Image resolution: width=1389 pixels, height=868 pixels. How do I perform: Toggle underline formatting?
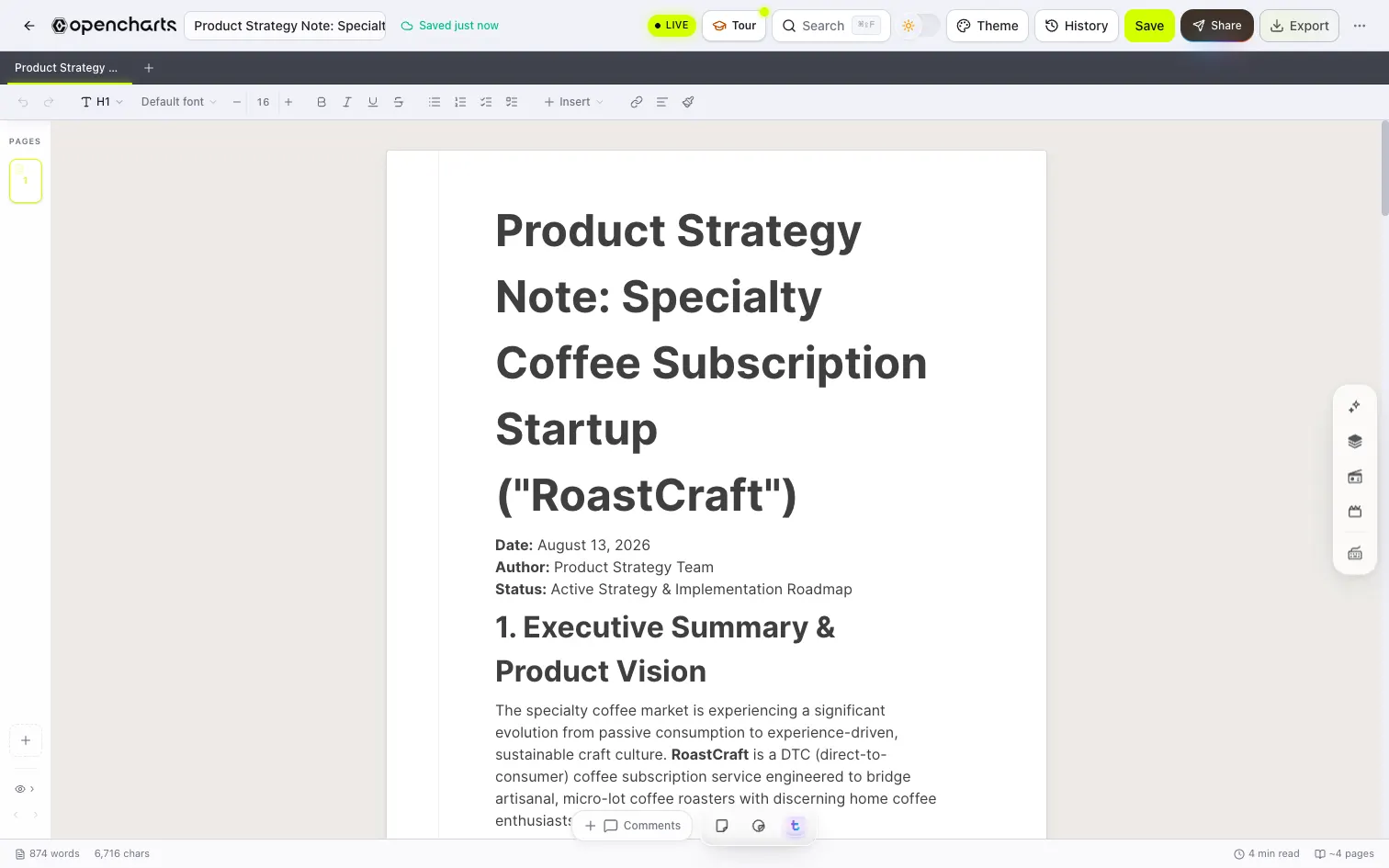pos(373,102)
